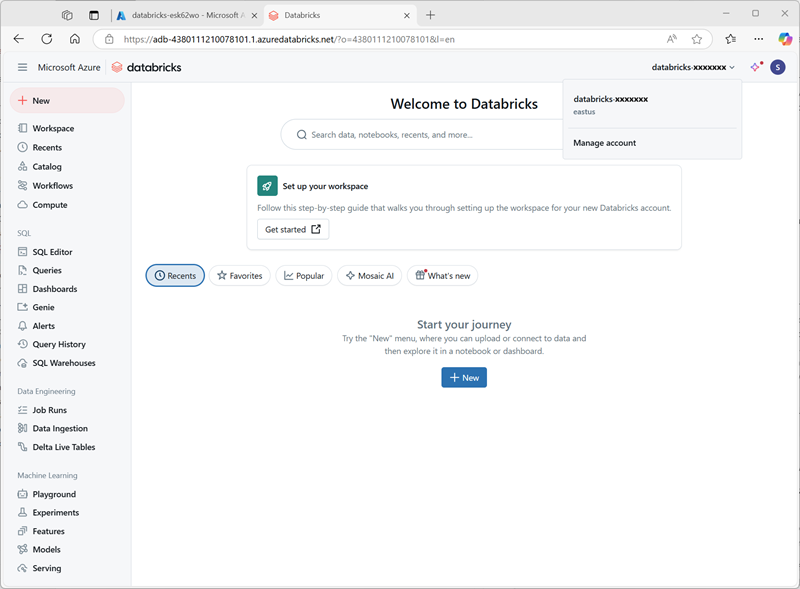
Task: Click the rocket setup icon
Action: (267, 186)
